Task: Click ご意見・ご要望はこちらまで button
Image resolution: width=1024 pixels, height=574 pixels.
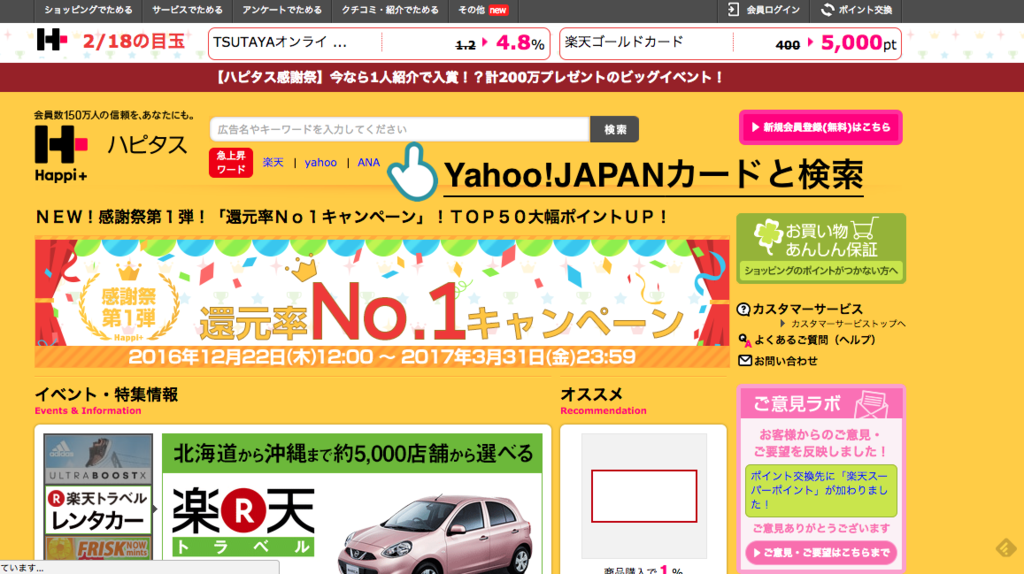Action: point(821,552)
